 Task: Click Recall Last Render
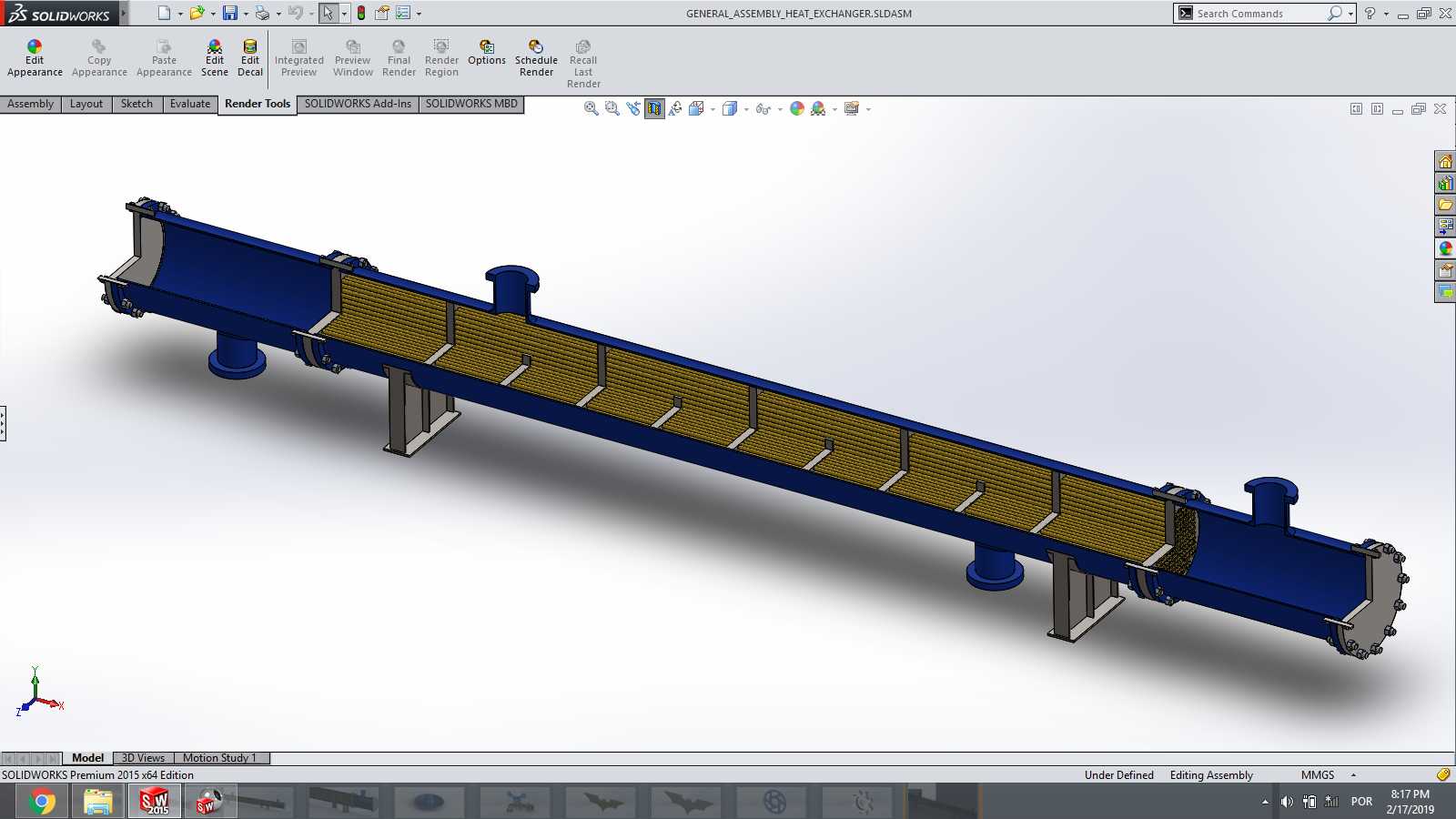click(583, 64)
